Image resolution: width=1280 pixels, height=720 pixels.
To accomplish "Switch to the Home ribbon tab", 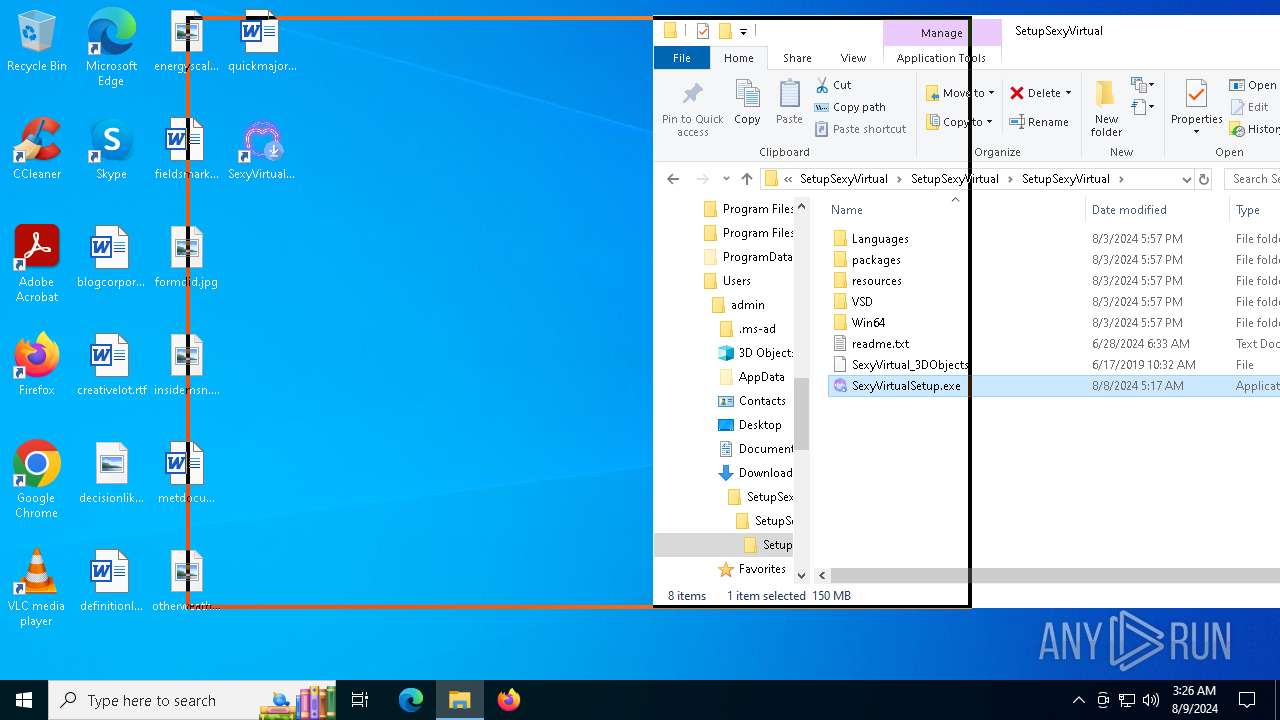I will (x=738, y=58).
